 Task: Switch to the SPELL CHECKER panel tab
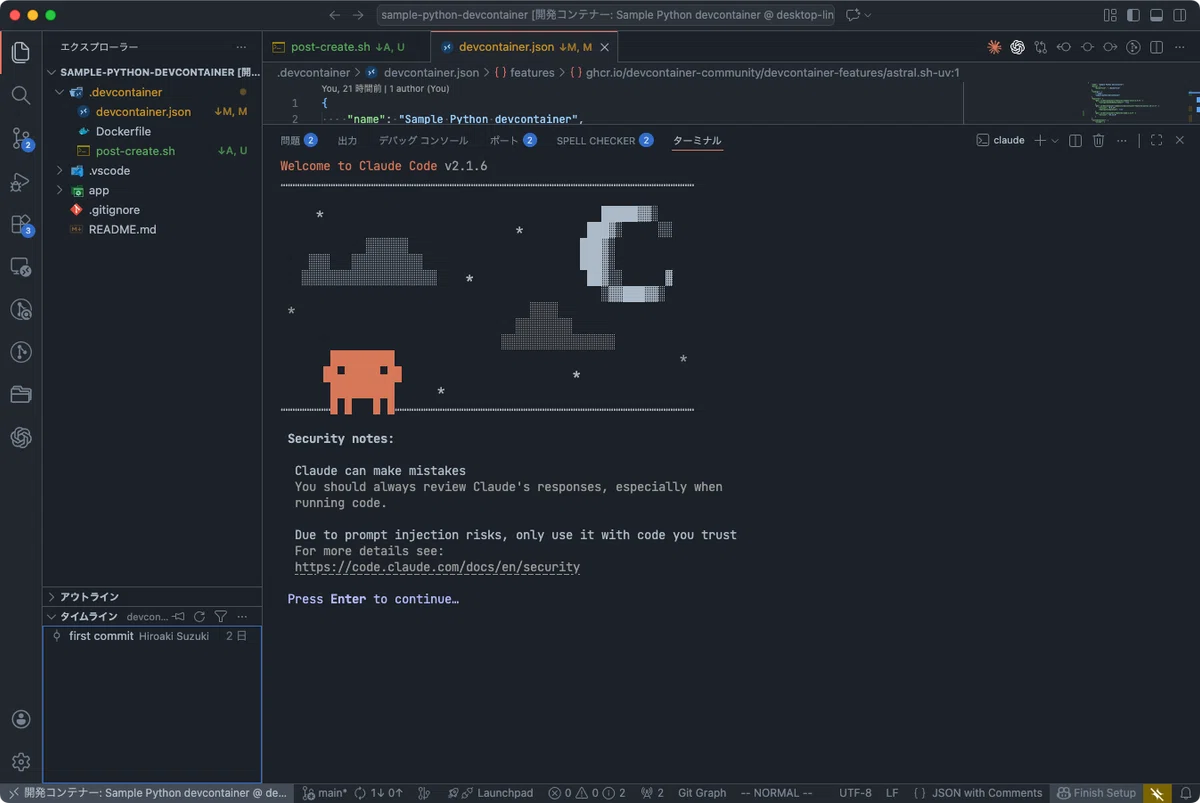605,141
